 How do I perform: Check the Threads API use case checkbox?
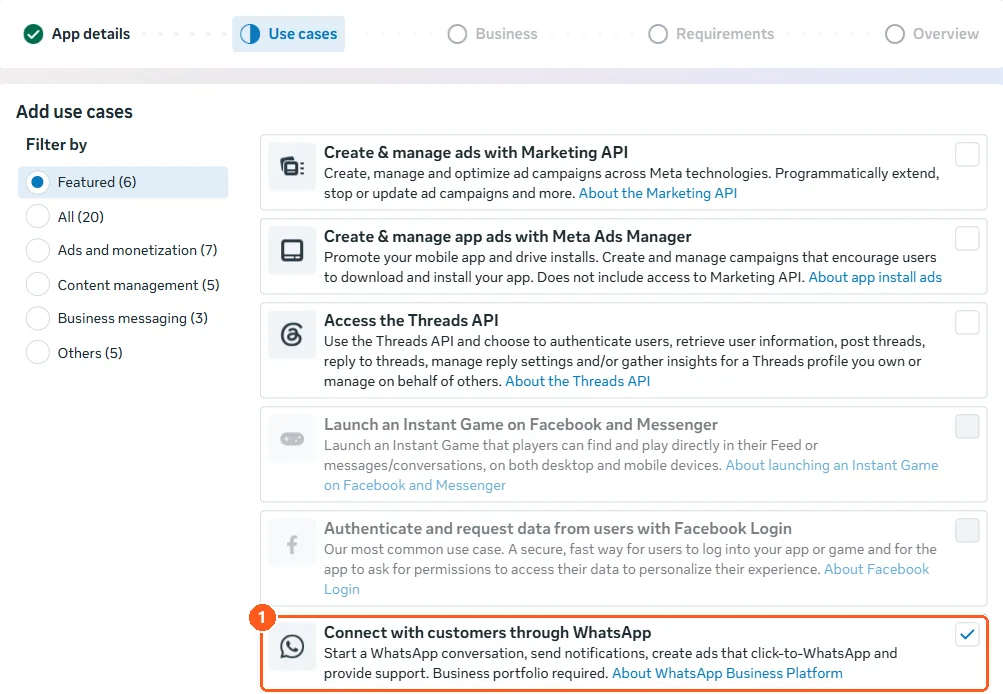point(967,322)
